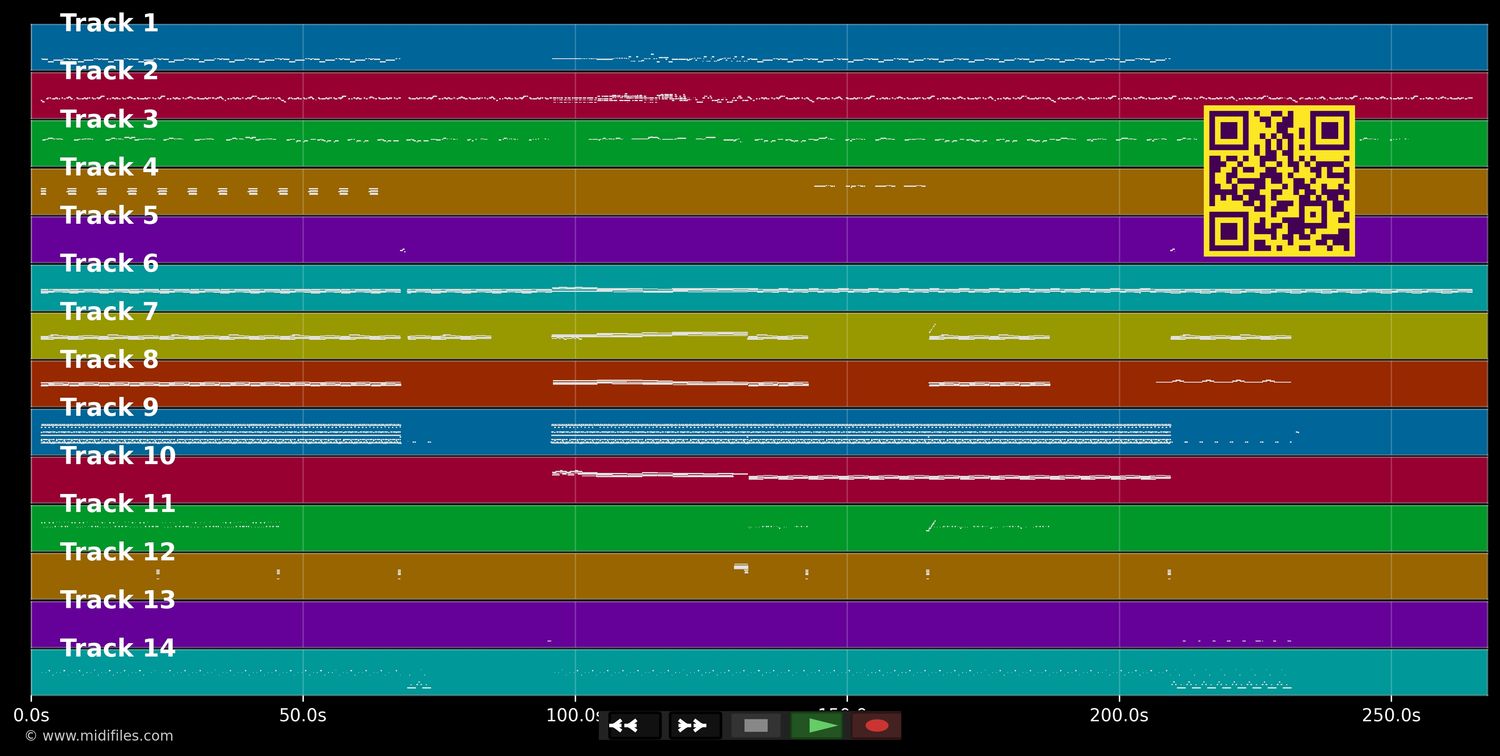Click the purple Track 13 lane

coord(759,624)
